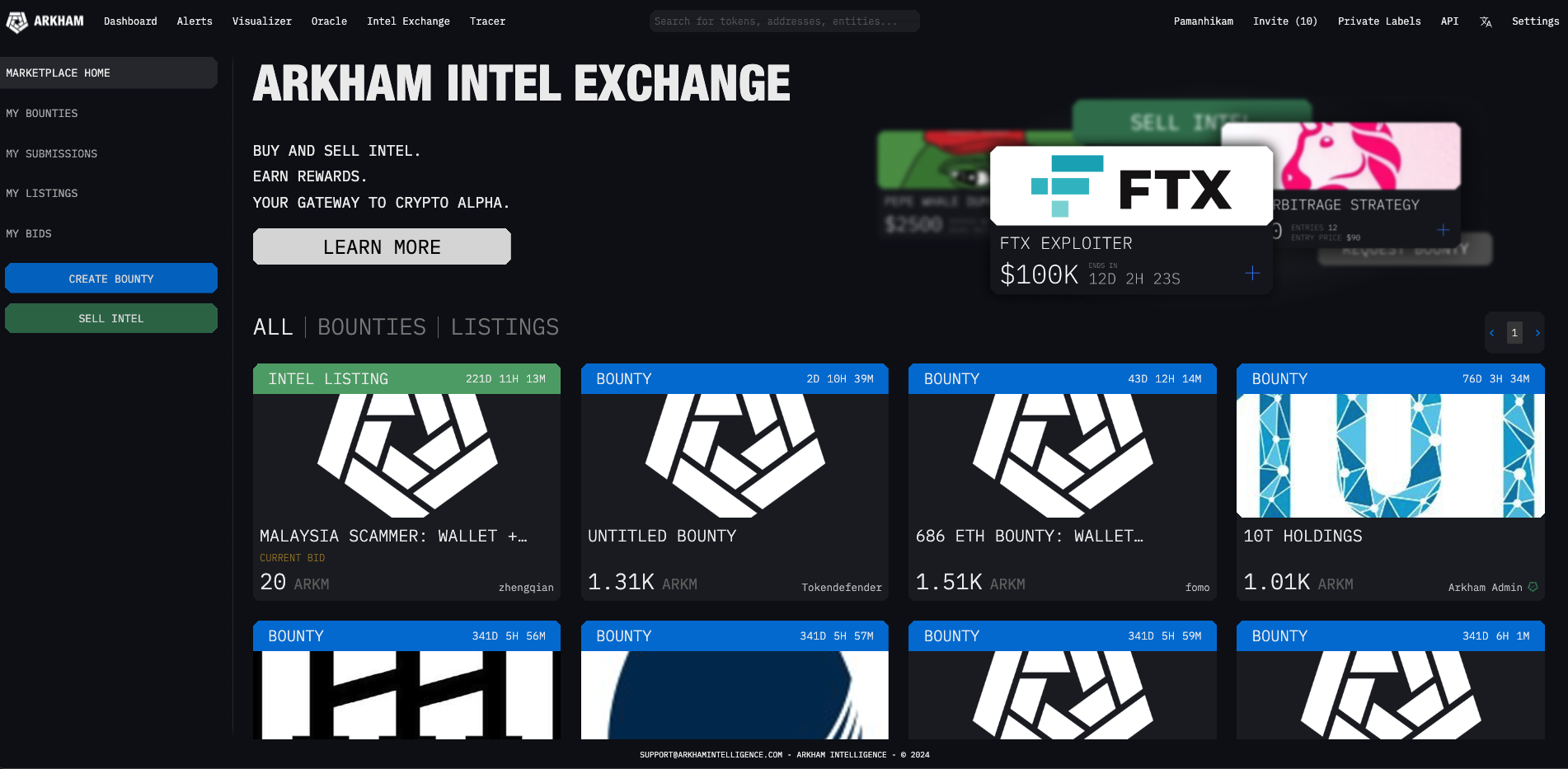Open the Visualizer menu item
Image resolution: width=1568 pixels, height=769 pixels.
pyautogui.click(x=261, y=21)
